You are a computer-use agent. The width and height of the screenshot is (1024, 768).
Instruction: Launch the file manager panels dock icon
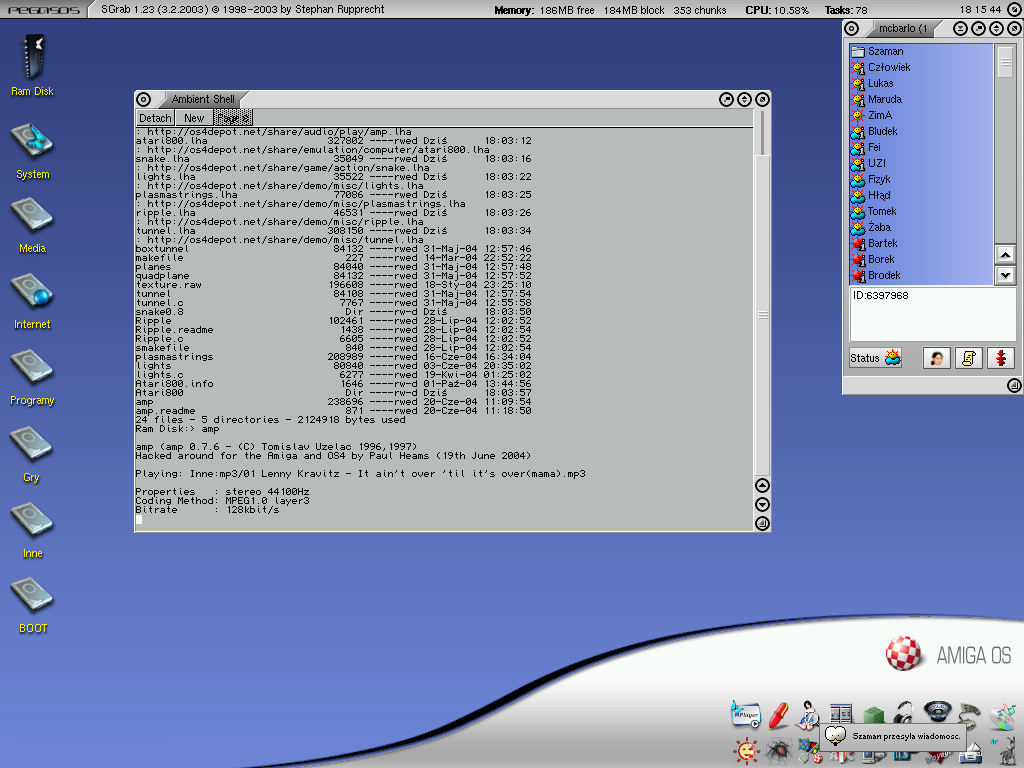[840, 714]
